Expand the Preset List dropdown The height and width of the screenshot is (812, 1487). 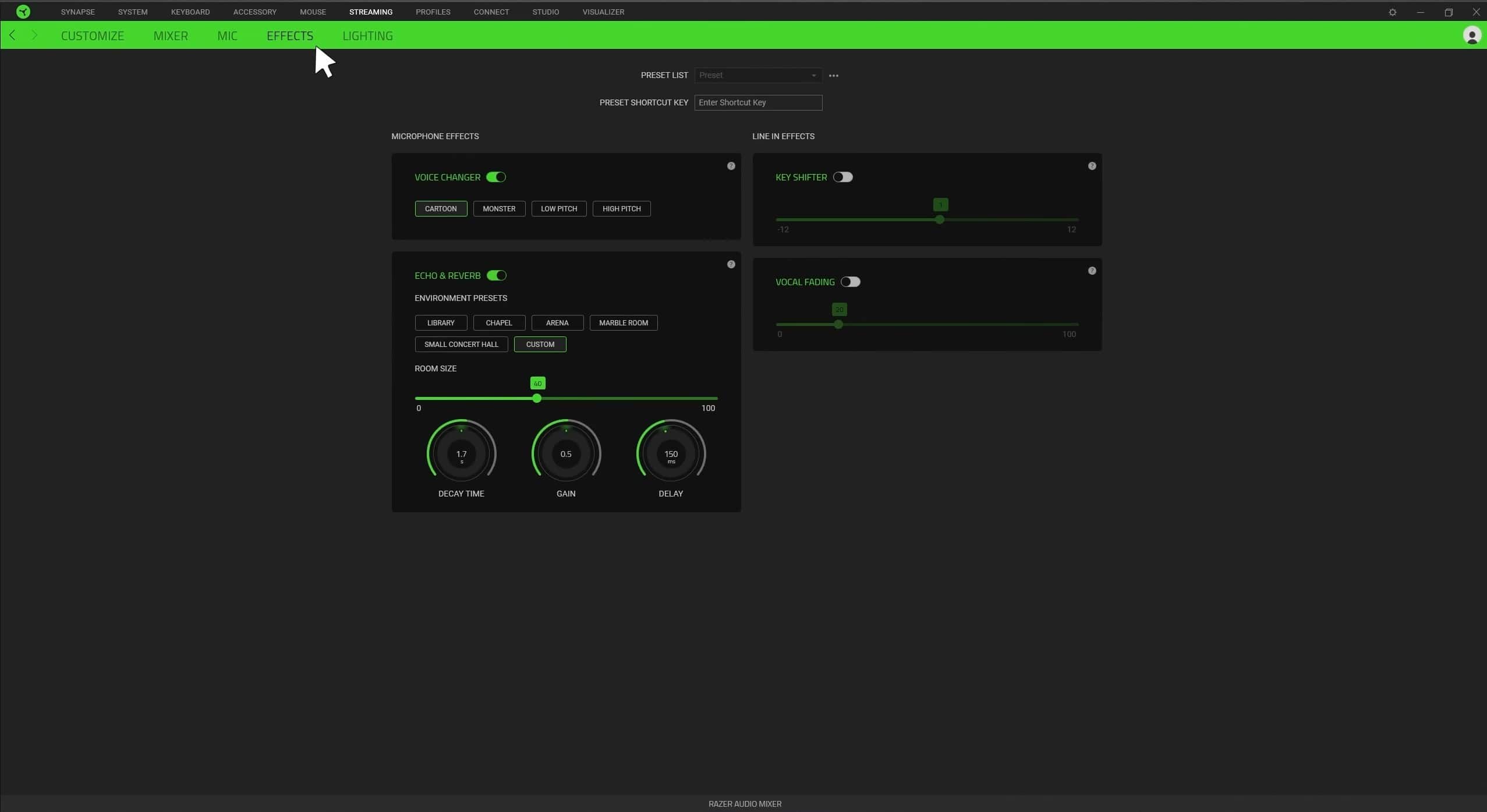click(757, 75)
